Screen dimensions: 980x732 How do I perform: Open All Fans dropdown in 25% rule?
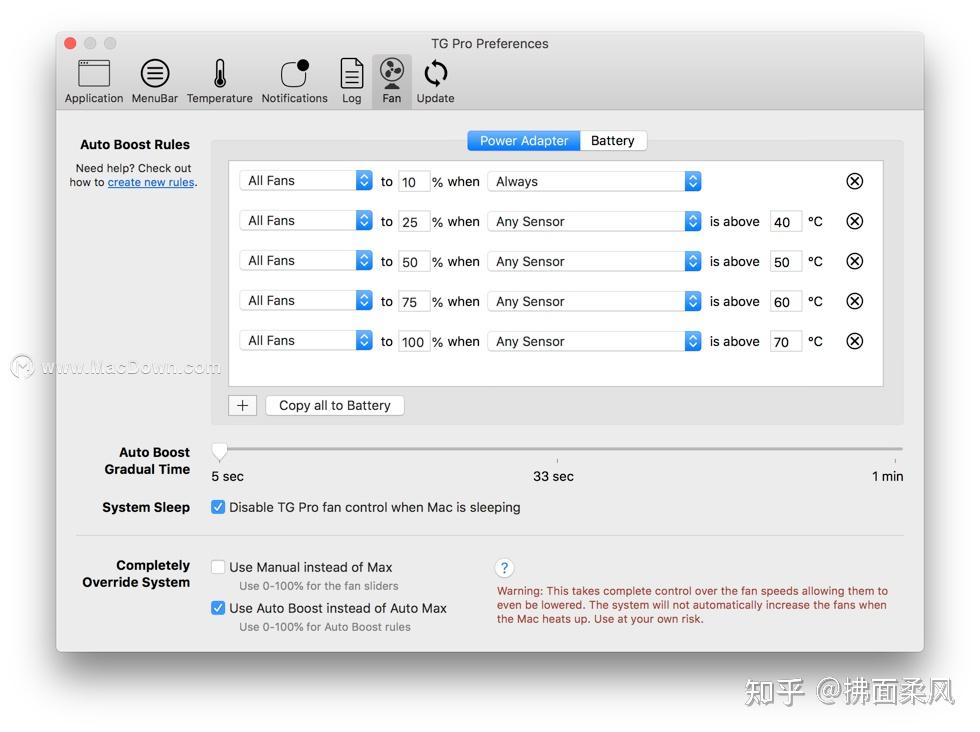(x=306, y=221)
